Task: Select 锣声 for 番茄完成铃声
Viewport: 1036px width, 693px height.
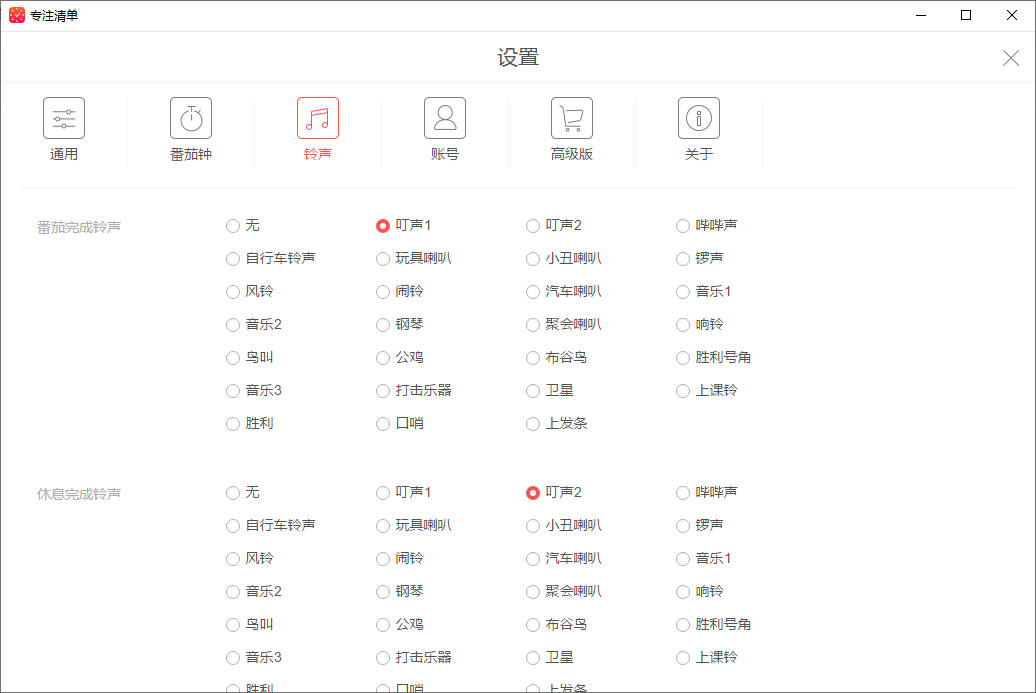Action: (x=683, y=259)
